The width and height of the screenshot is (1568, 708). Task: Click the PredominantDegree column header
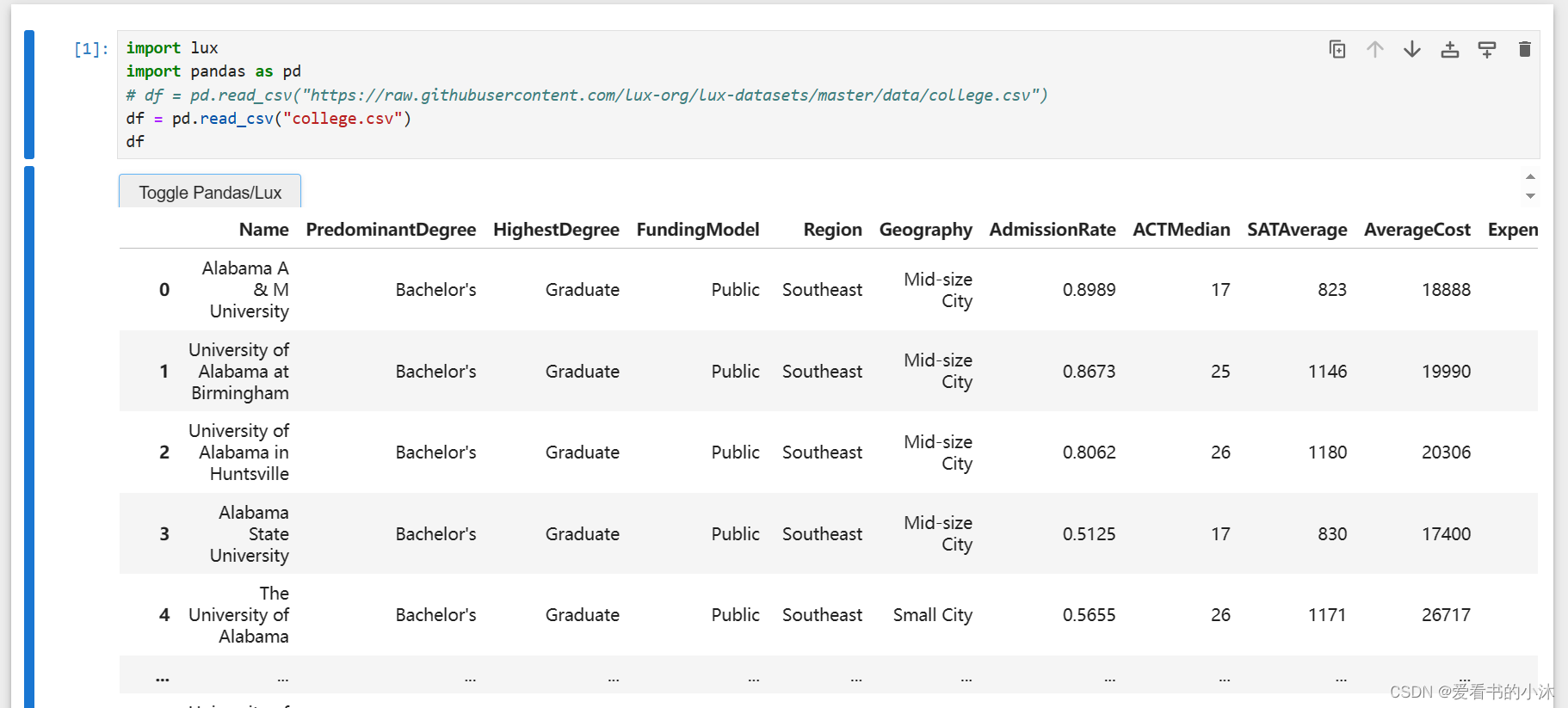[391, 230]
